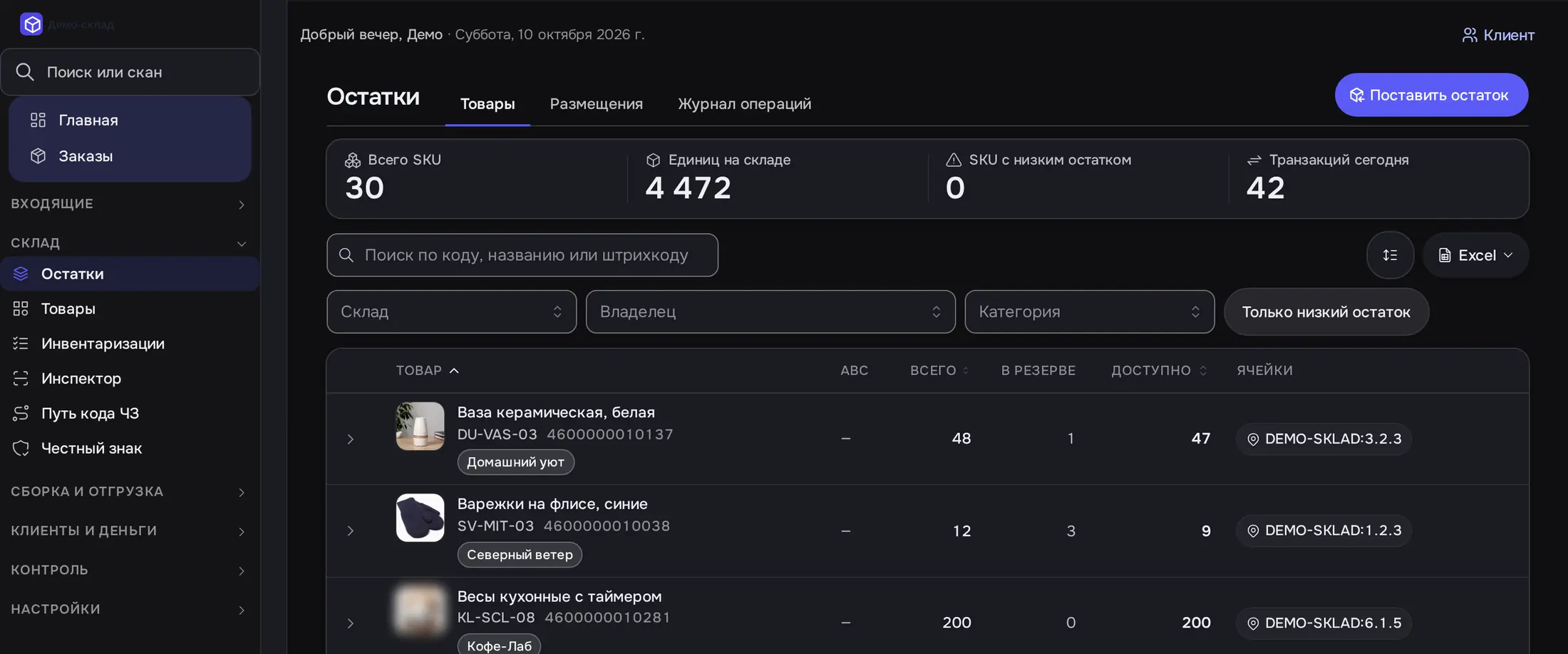
Task: Toggle Только низкий остаток filter
Action: (x=1326, y=312)
